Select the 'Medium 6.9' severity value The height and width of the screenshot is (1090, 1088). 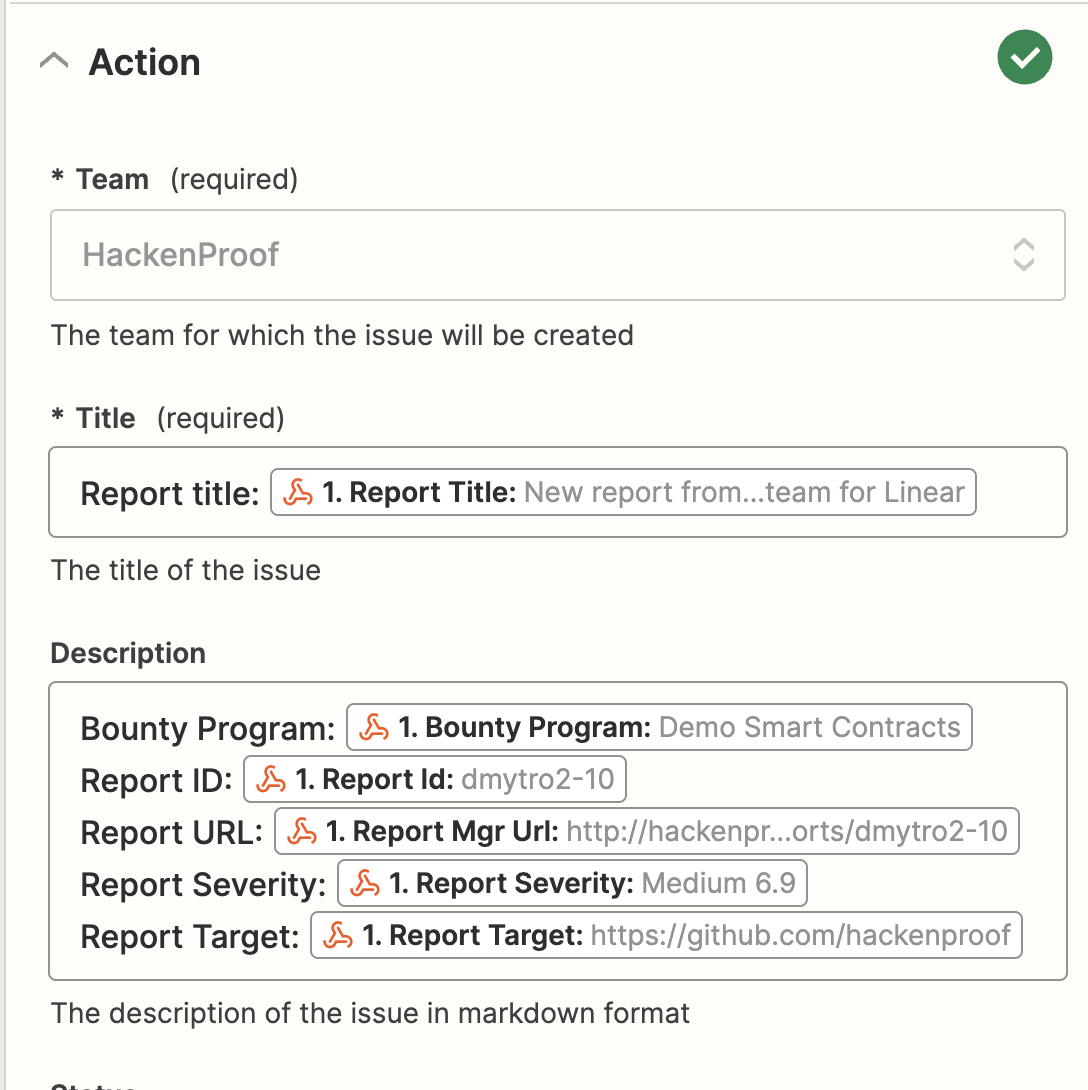tap(718, 884)
